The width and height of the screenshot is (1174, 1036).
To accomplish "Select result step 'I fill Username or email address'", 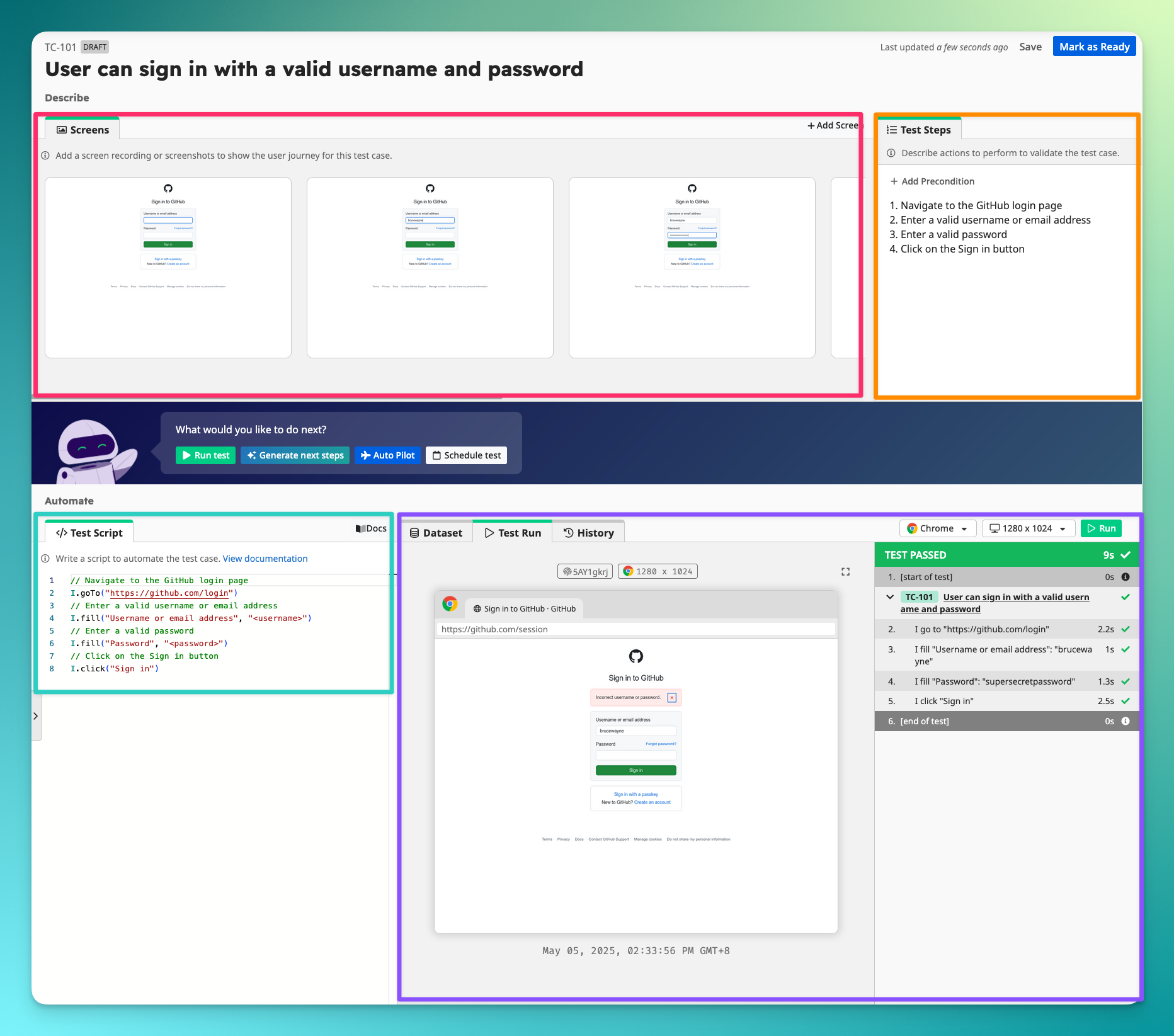I will [x=1007, y=655].
